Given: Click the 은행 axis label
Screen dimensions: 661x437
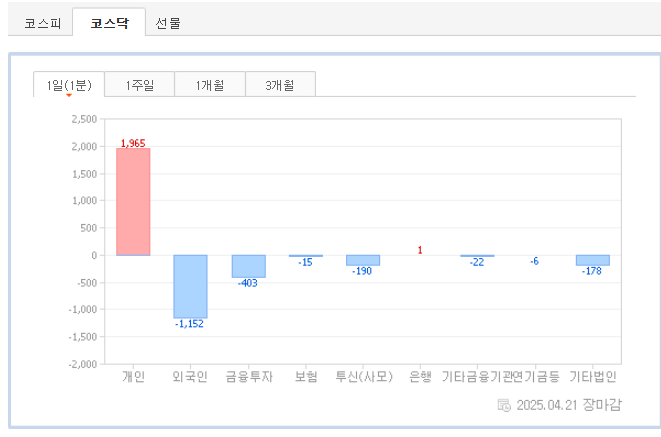Looking at the screenshot, I should tap(420, 376).
